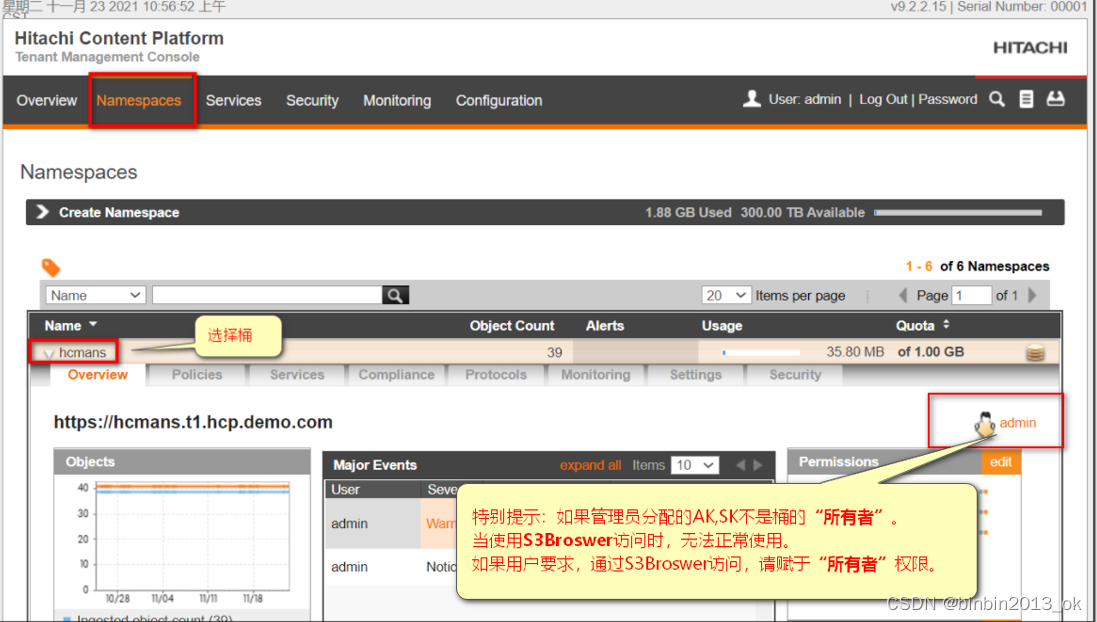Click the Object Count column header
This screenshot has height=622, width=1097.
512,325
